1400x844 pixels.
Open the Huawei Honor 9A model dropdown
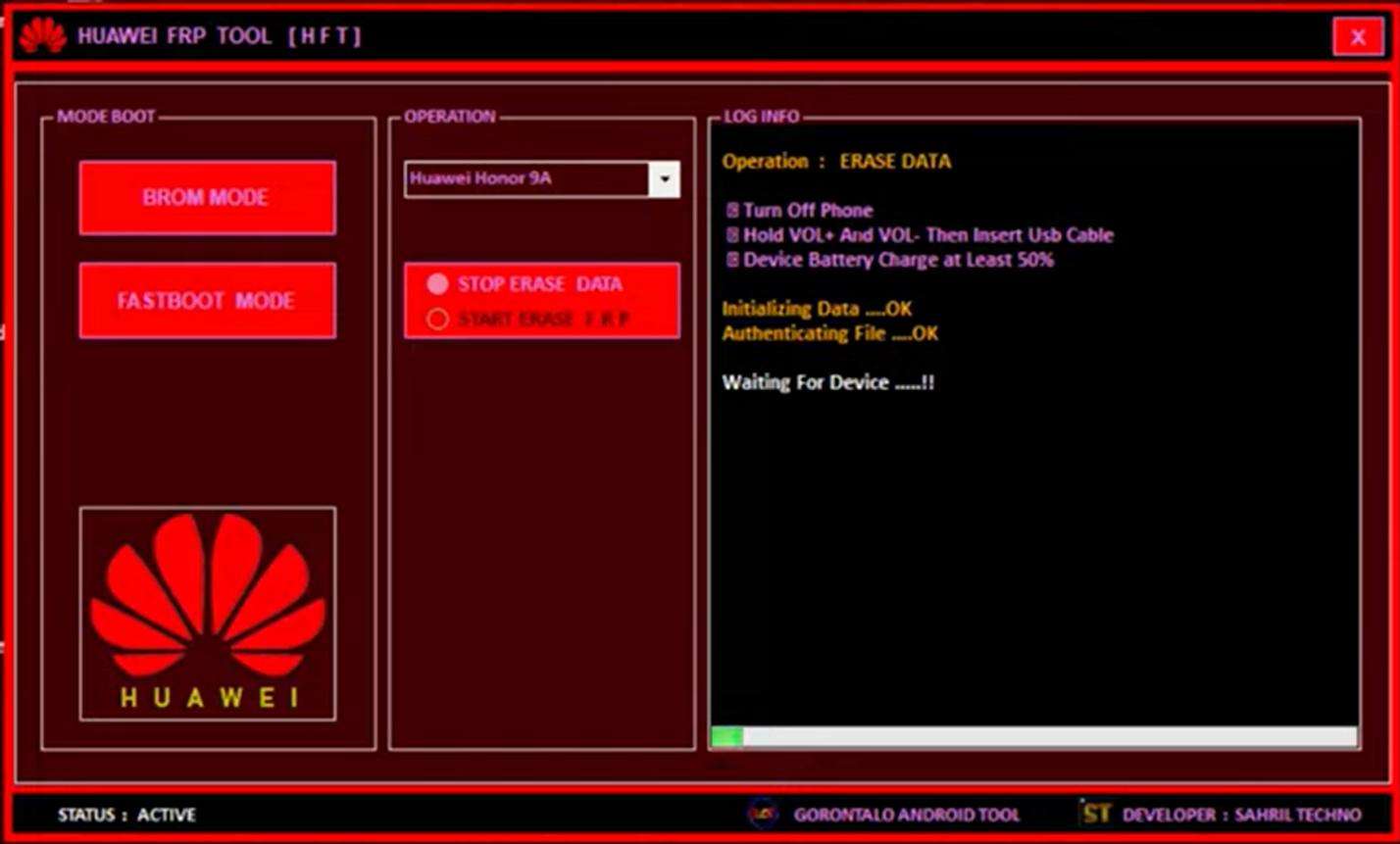pos(541,178)
